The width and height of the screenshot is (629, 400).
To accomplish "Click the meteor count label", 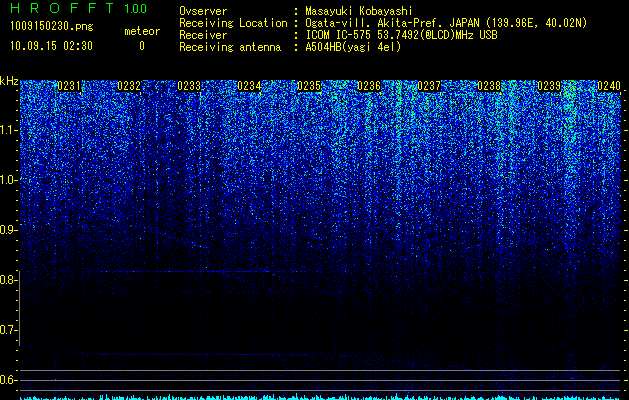I will click(x=142, y=31).
